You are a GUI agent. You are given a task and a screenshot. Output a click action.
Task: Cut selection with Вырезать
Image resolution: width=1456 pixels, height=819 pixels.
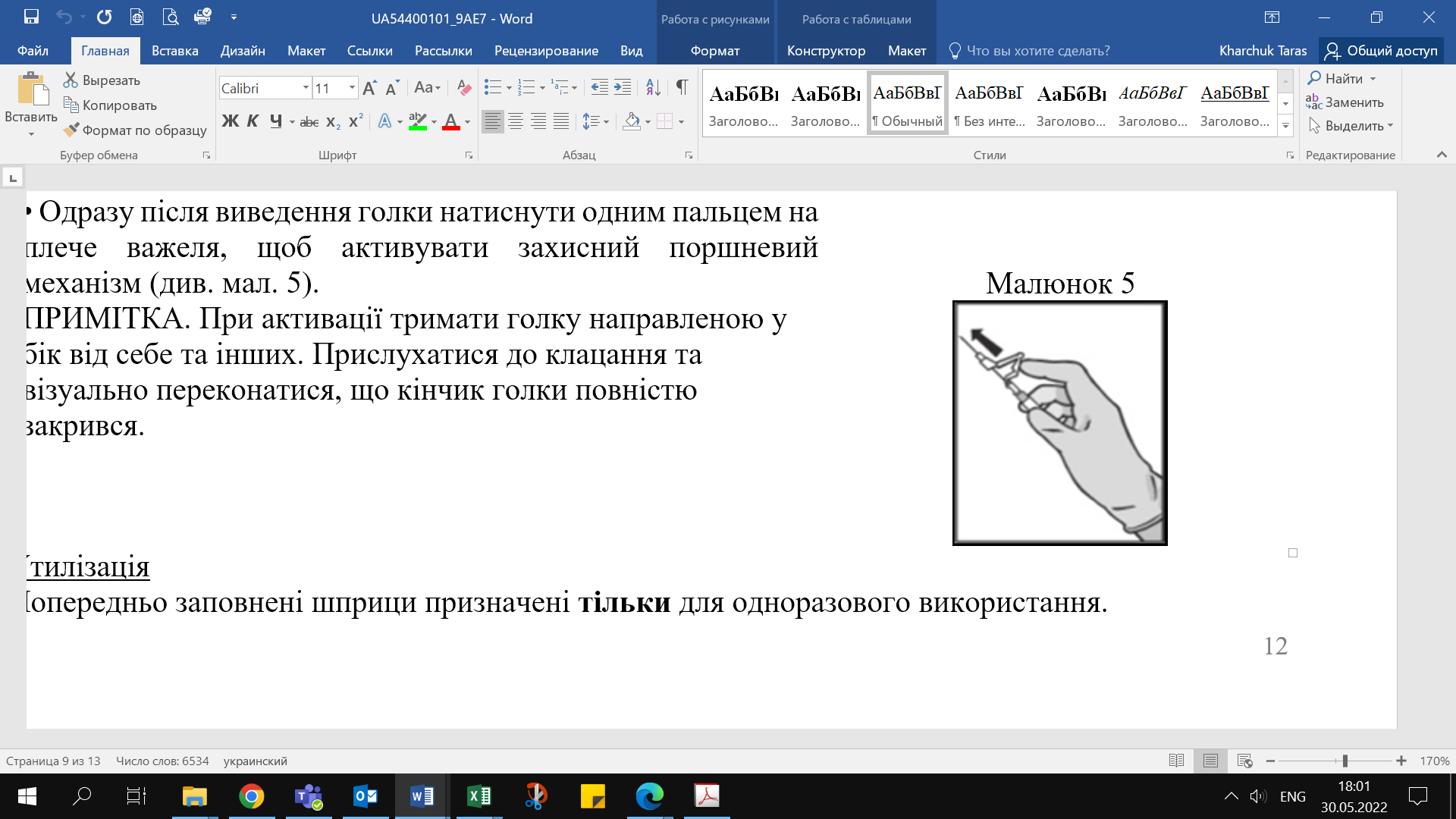click(x=102, y=80)
